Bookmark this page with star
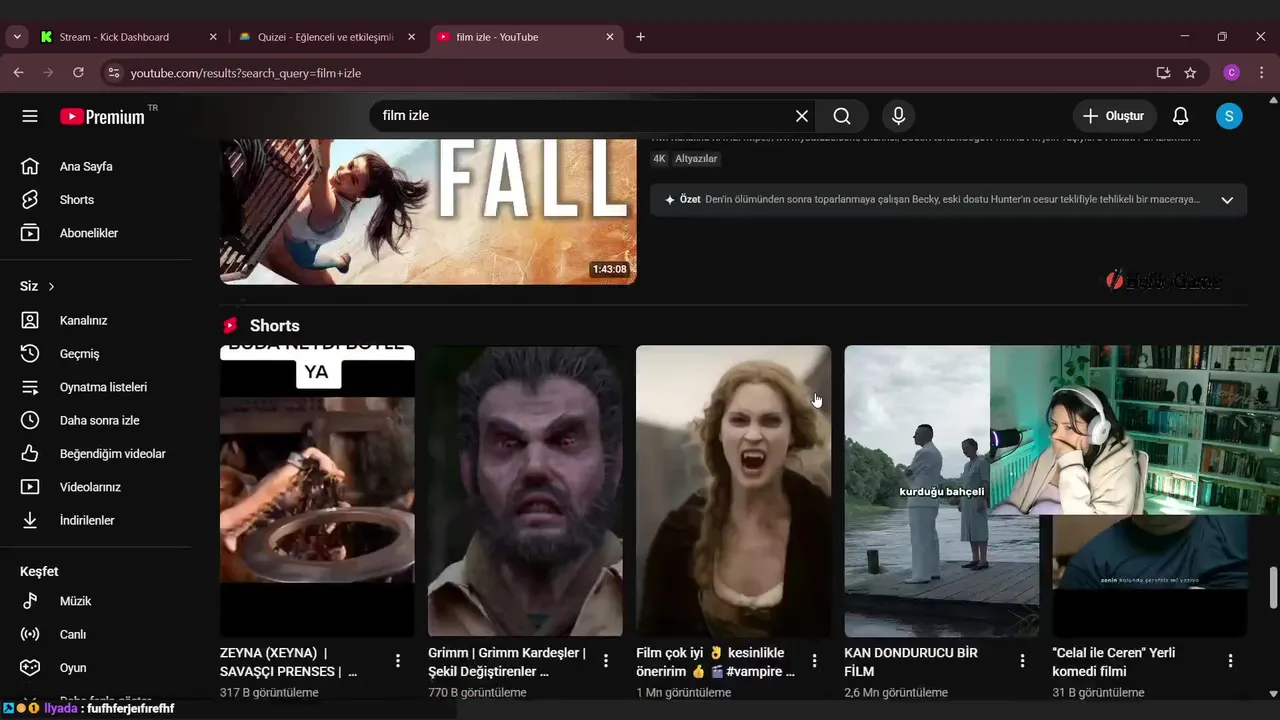The width and height of the screenshot is (1280, 720). (1190, 73)
